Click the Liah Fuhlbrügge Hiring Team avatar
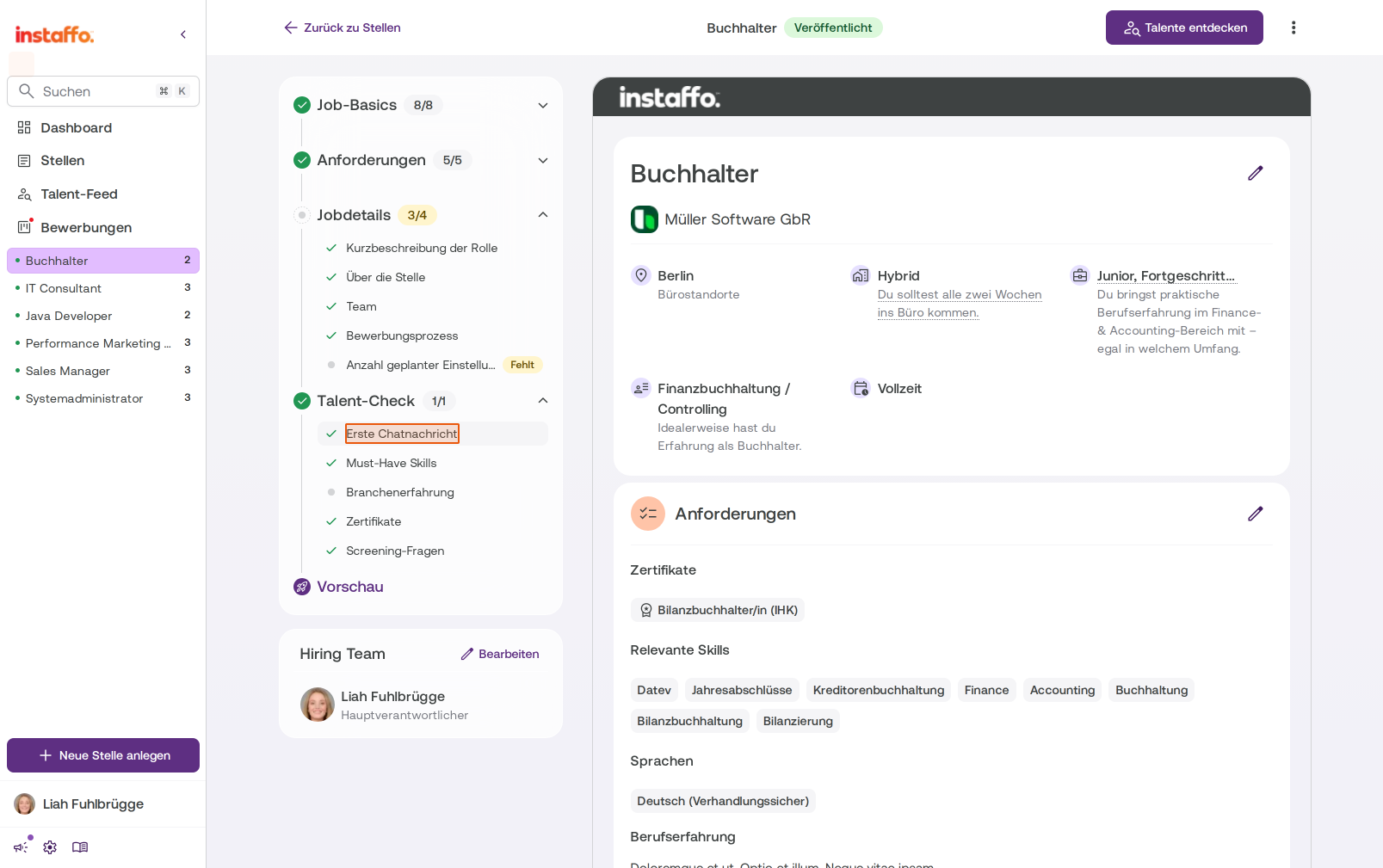Viewport: 1383px width, 868px height. tap(318, 705)
